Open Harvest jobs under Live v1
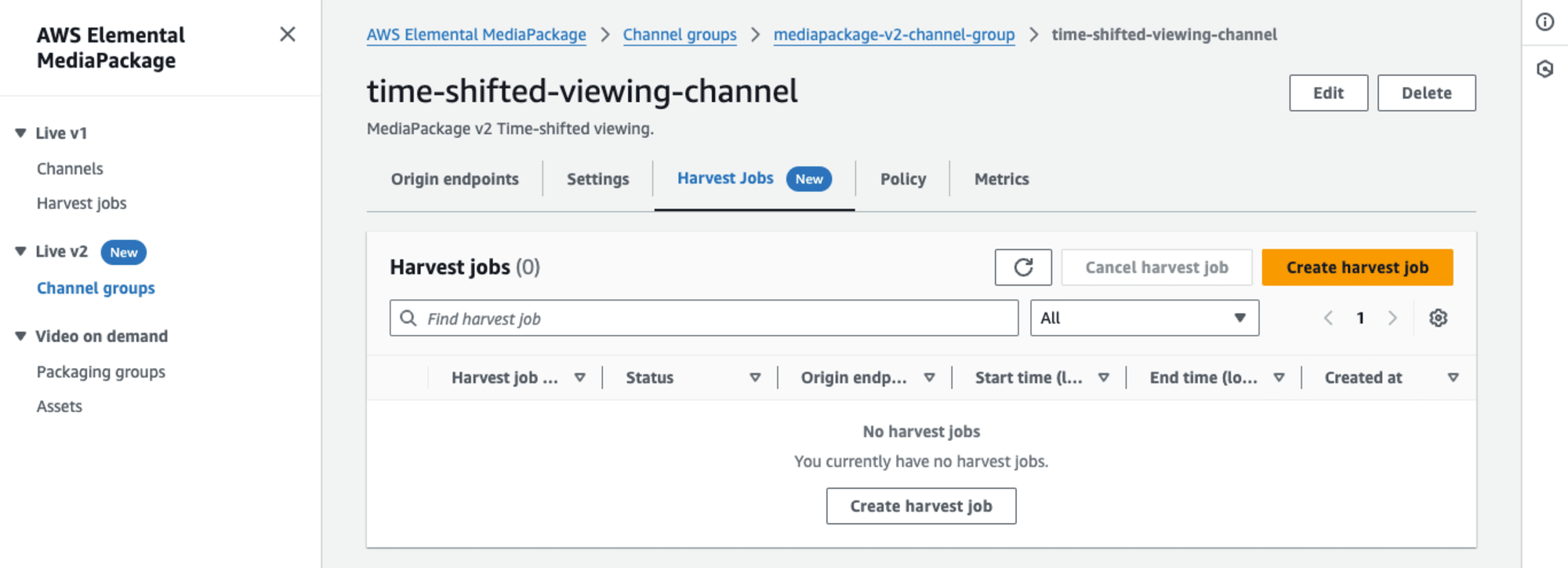This screenshot has width=1568, height=568. click(x=82, y=203)
